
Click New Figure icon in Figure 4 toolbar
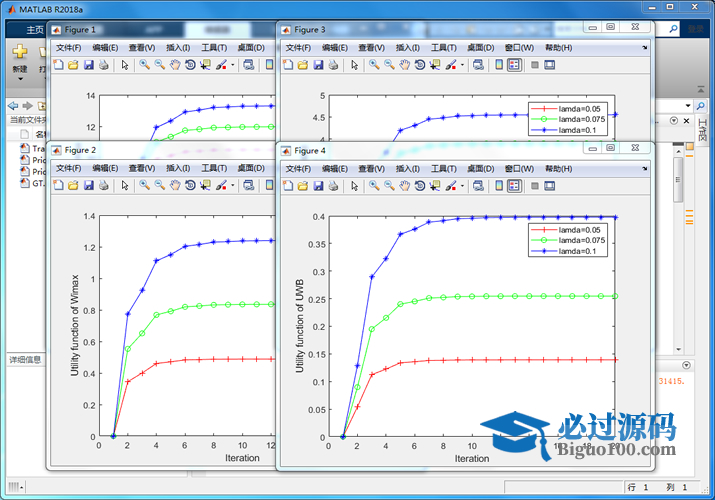[x=288, y=186]
